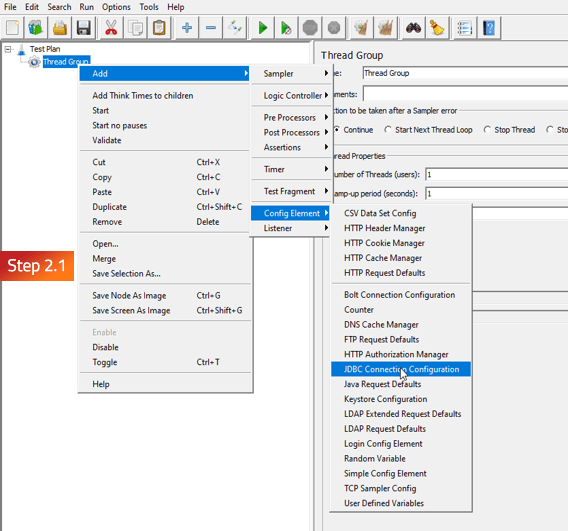Viewport: 568px width, 531px height.
Task: Open the Help menu in menu bar
Action: 176,7
